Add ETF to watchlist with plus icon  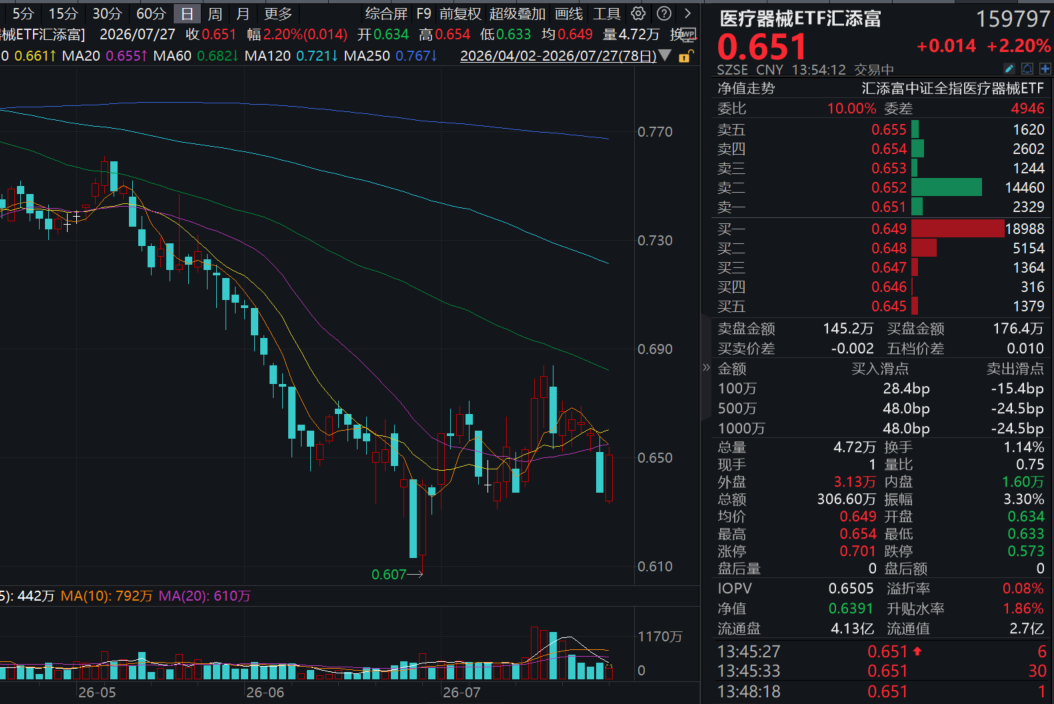click(x=1045, y=69)
